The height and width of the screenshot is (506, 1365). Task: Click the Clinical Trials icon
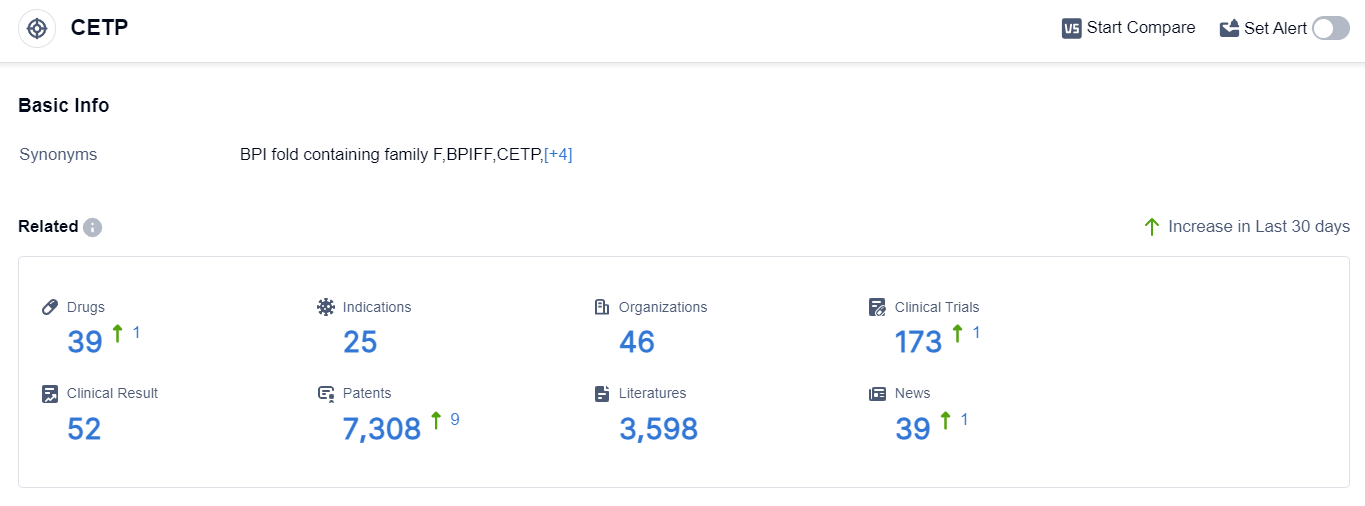click(x=878, y=307)
